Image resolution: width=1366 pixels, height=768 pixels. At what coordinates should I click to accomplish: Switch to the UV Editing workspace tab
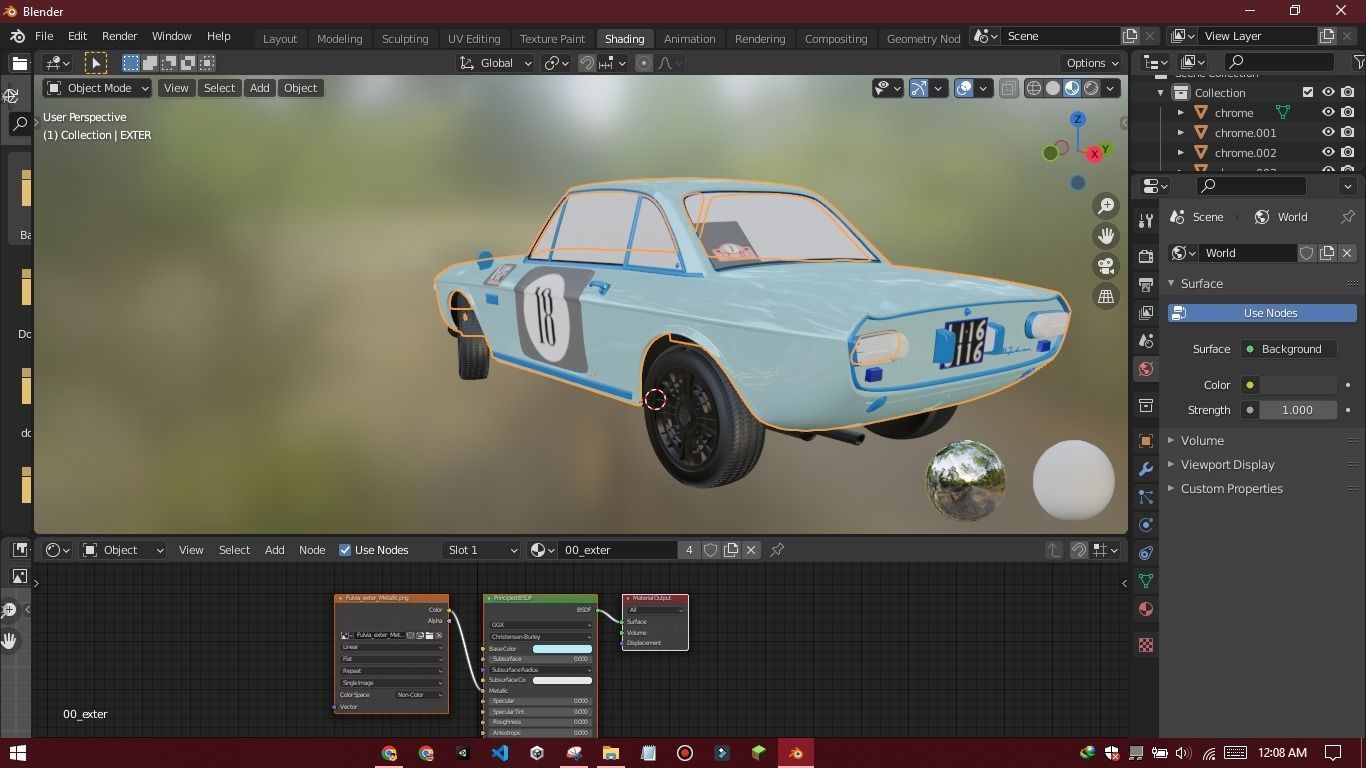(474, 38)
